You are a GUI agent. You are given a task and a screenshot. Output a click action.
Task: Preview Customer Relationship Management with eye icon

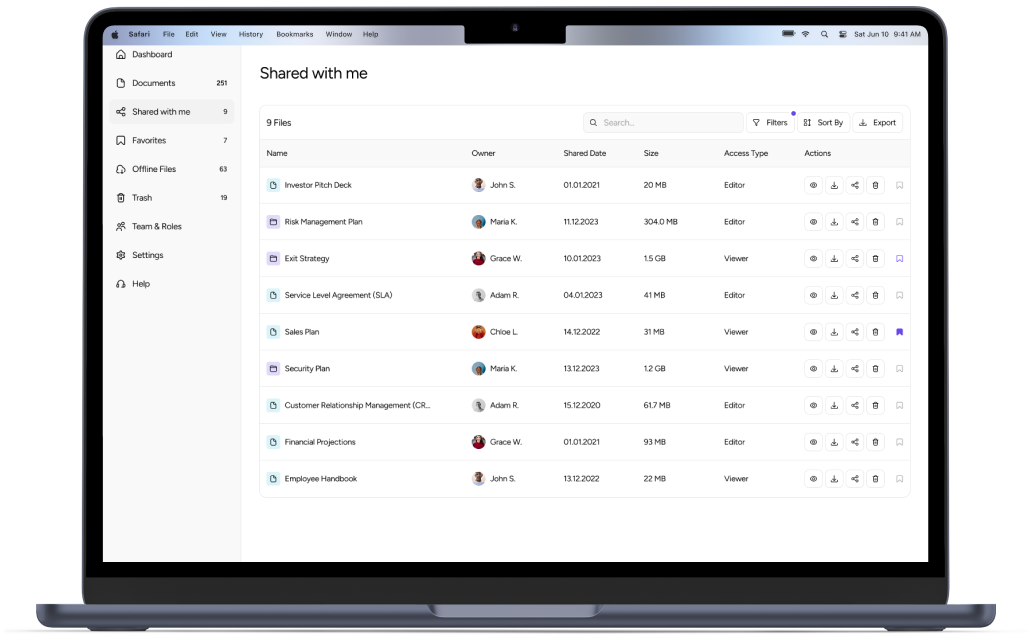[x=813, y=406]
